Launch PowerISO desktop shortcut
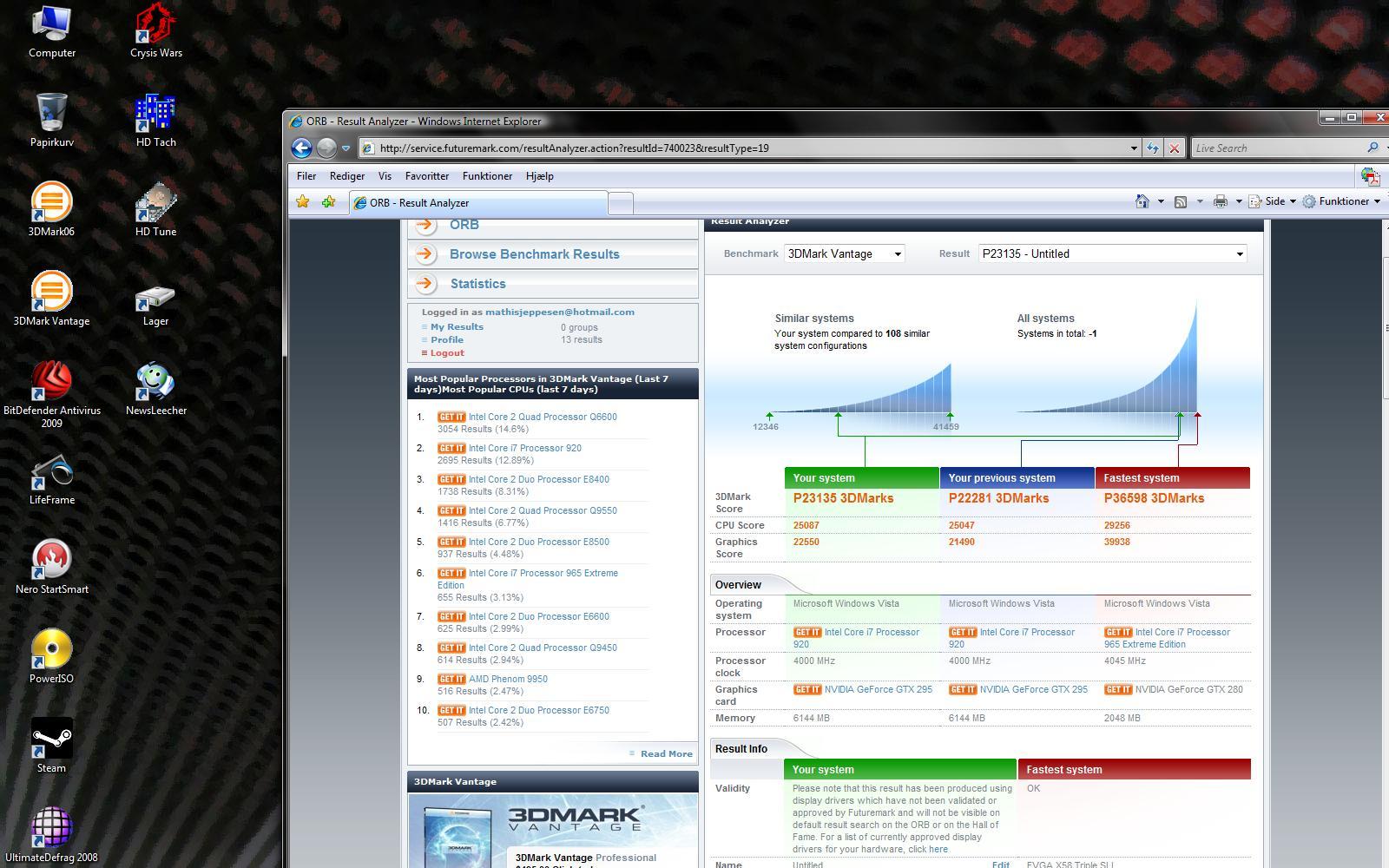1389x868 pixels. pos(51,656)
